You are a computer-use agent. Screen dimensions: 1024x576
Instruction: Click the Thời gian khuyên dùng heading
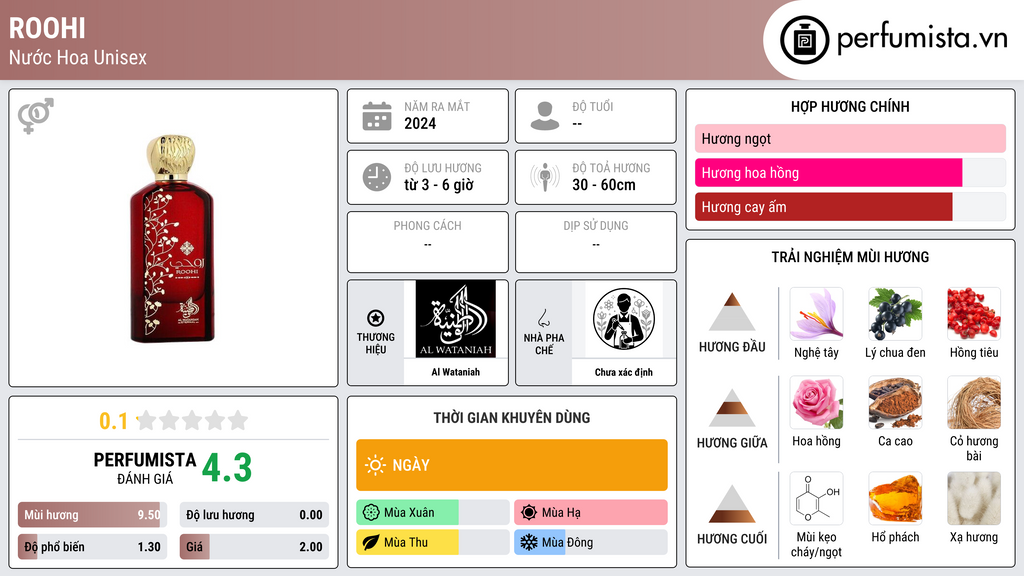[512, 418]
